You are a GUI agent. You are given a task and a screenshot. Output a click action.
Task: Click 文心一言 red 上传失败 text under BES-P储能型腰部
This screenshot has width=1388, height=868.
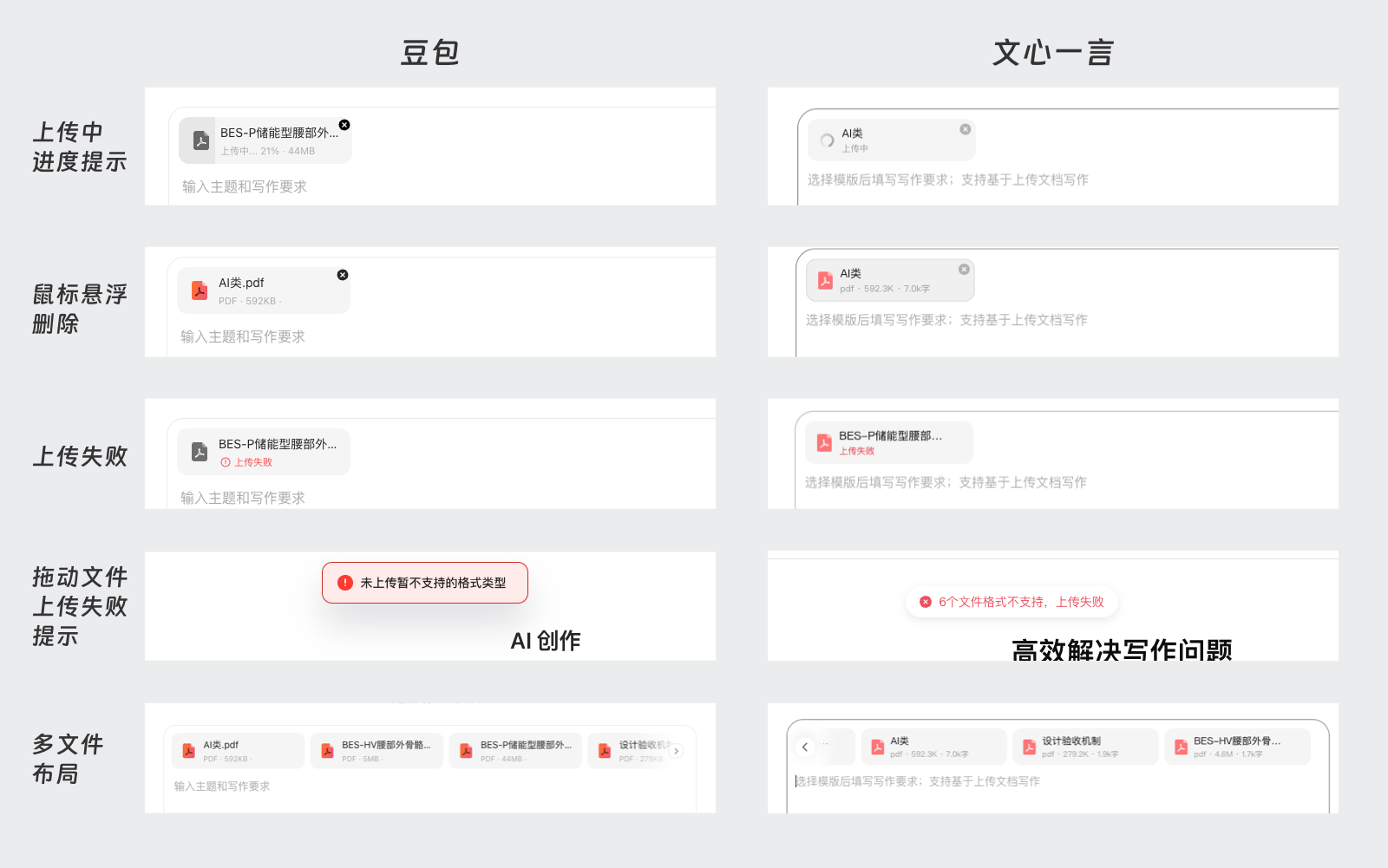tap(857, 451)
